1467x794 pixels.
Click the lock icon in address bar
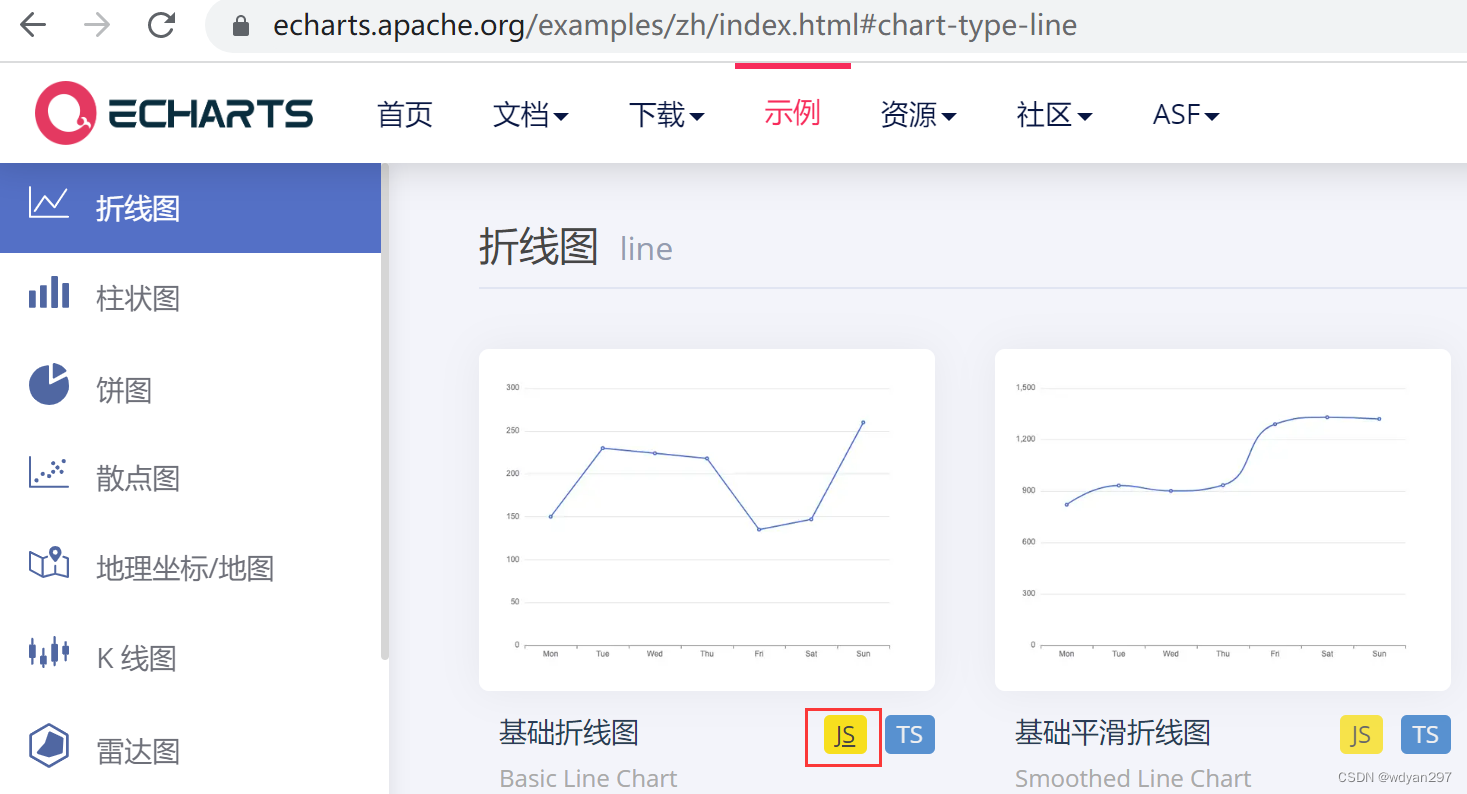[x=240, y=26]
